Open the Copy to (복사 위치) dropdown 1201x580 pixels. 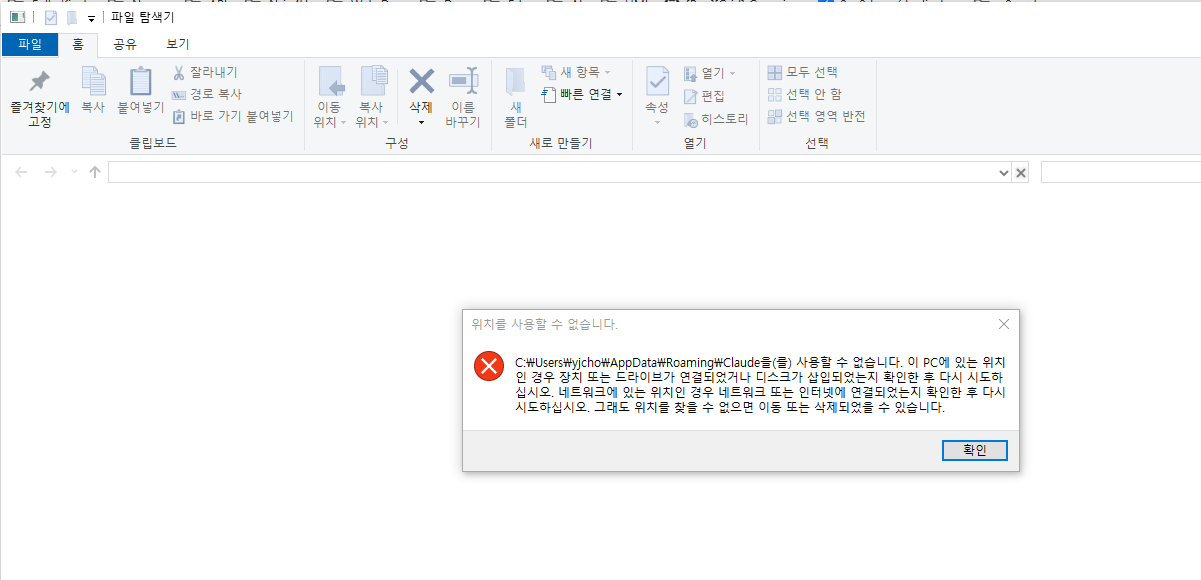click(x=372, y=114)
